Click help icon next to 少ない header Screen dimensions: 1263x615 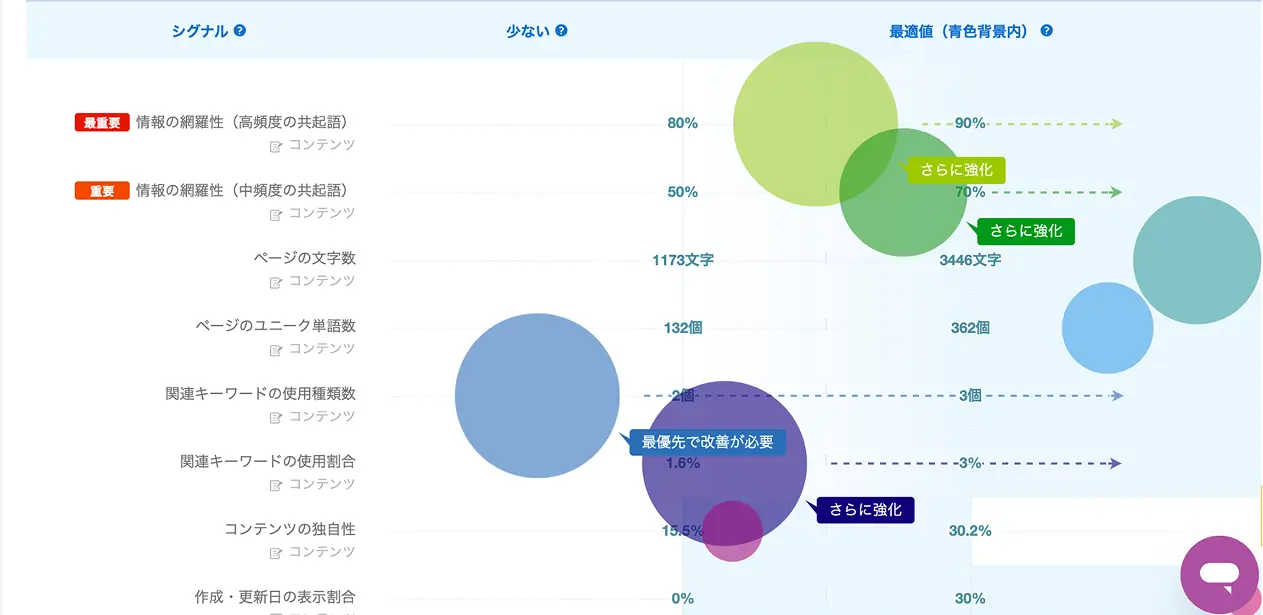tap(561, 31)
